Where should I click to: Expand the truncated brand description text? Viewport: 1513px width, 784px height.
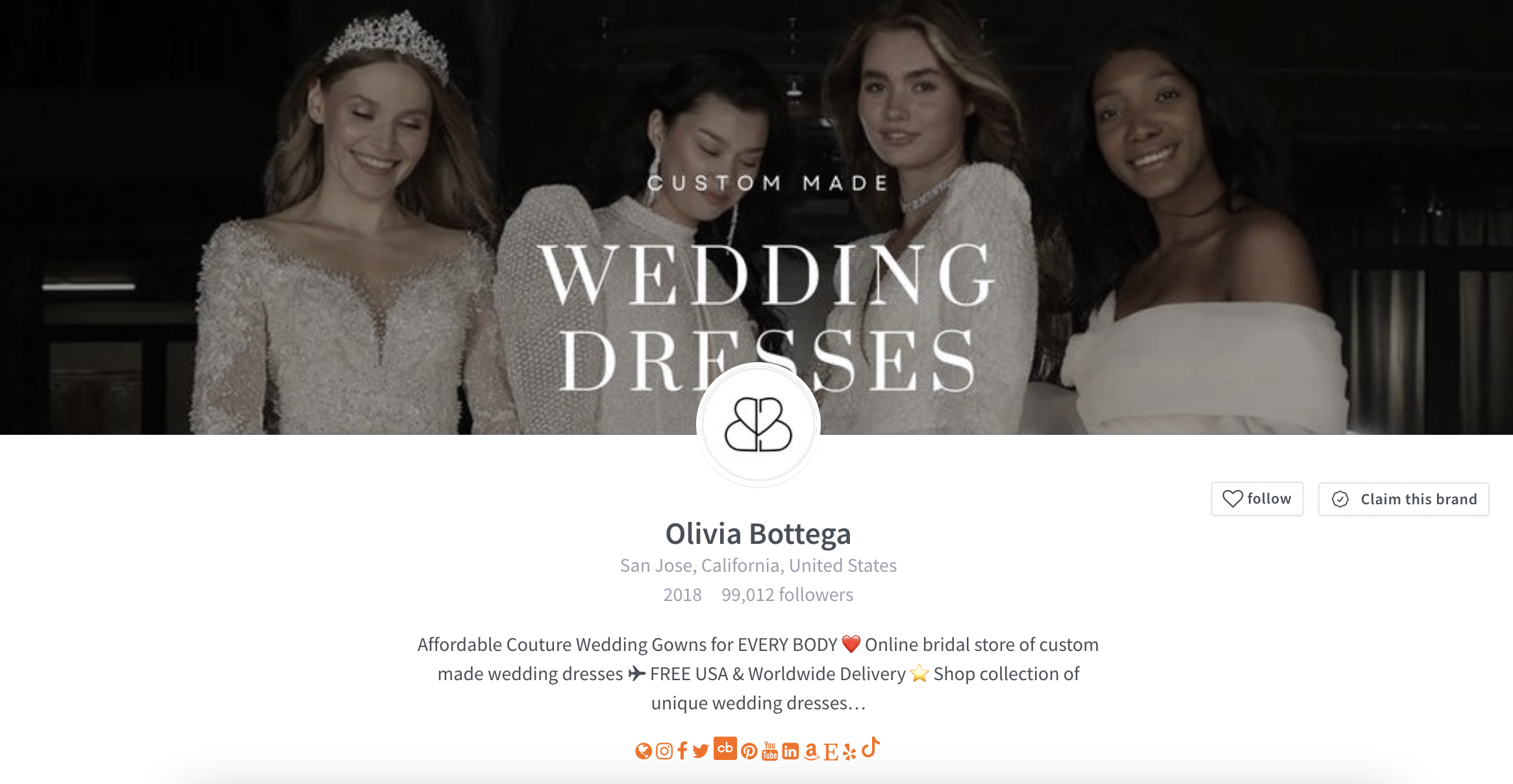coord(857,704)
